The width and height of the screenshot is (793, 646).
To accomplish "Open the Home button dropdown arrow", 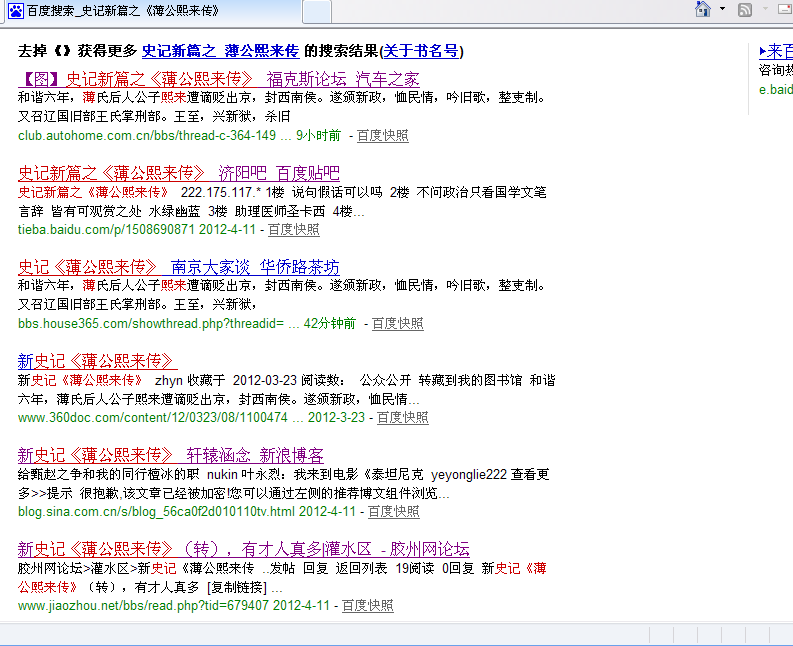I will point(722,10).
